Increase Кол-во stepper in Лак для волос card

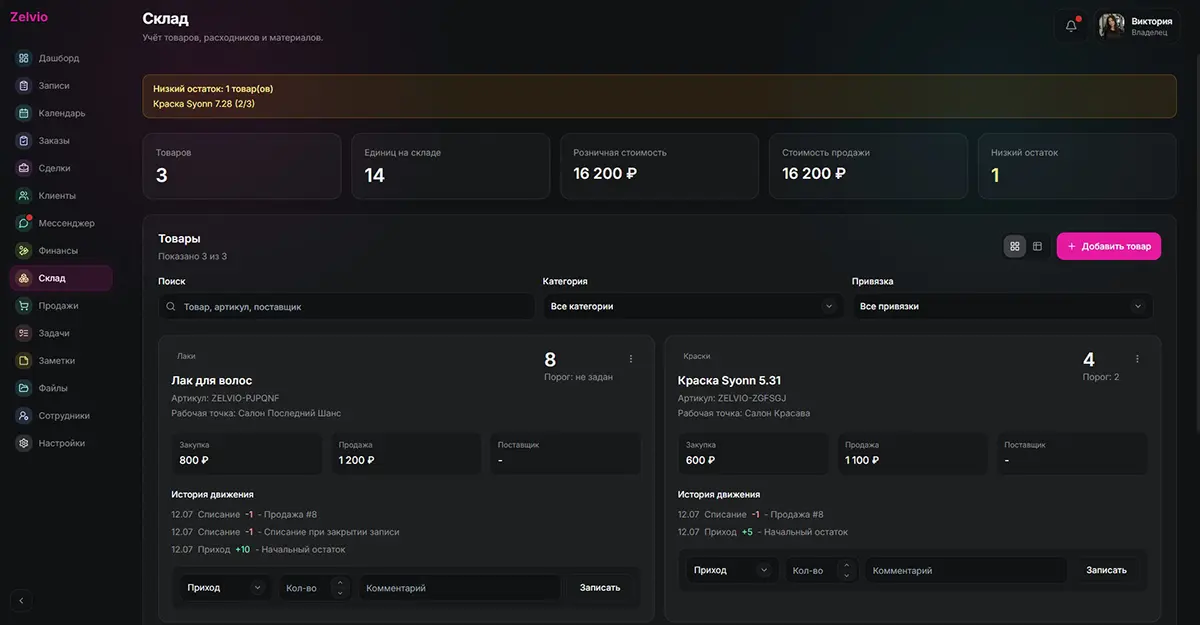(x=340, y=582)
